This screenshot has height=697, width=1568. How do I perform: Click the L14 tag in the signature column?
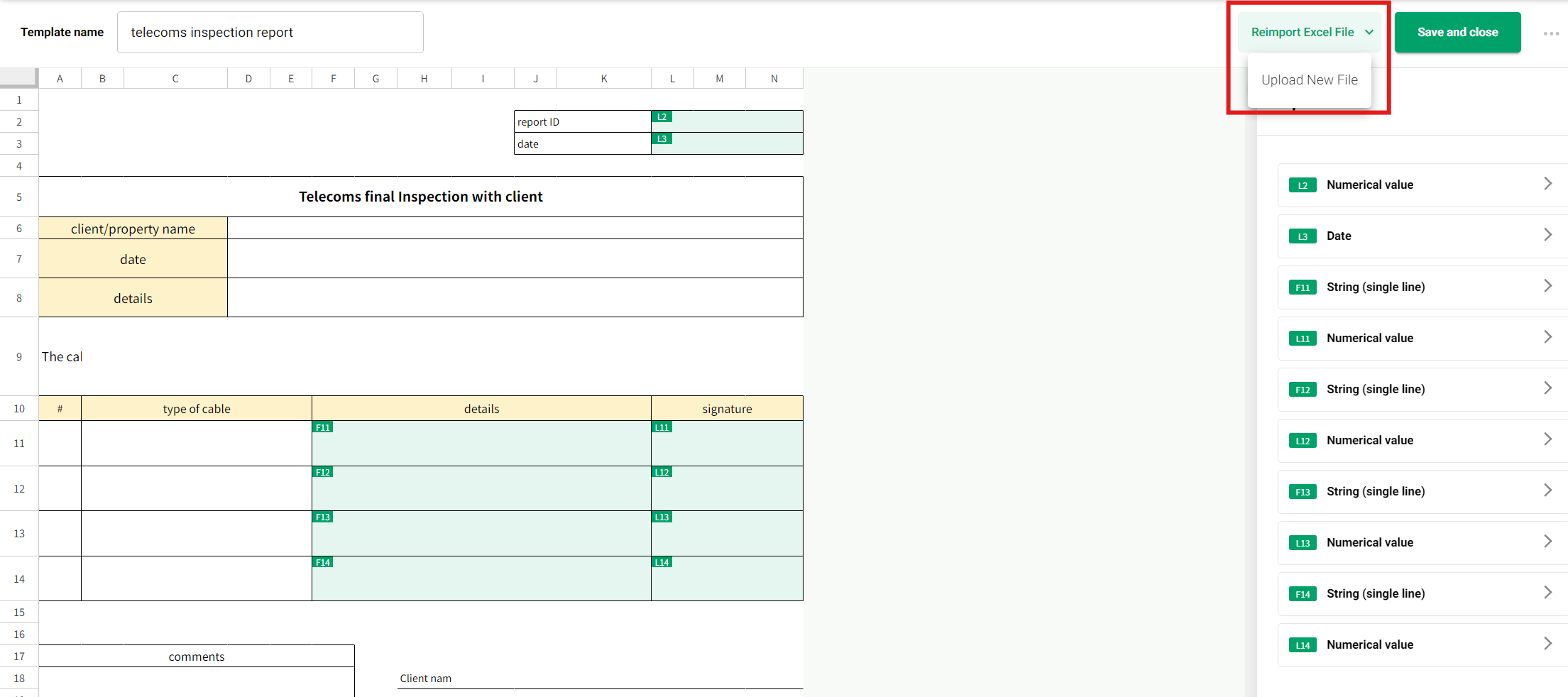point(662,562)
